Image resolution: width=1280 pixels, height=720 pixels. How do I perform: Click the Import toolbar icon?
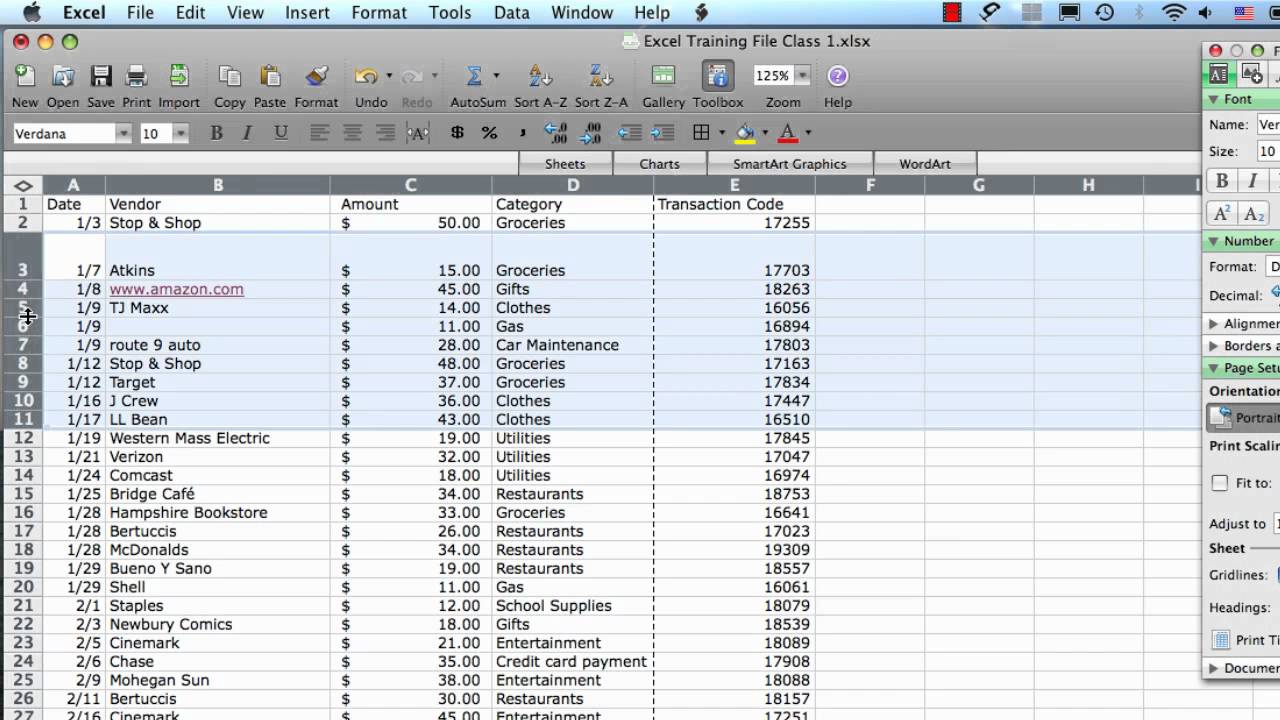[x=179, y=76]
